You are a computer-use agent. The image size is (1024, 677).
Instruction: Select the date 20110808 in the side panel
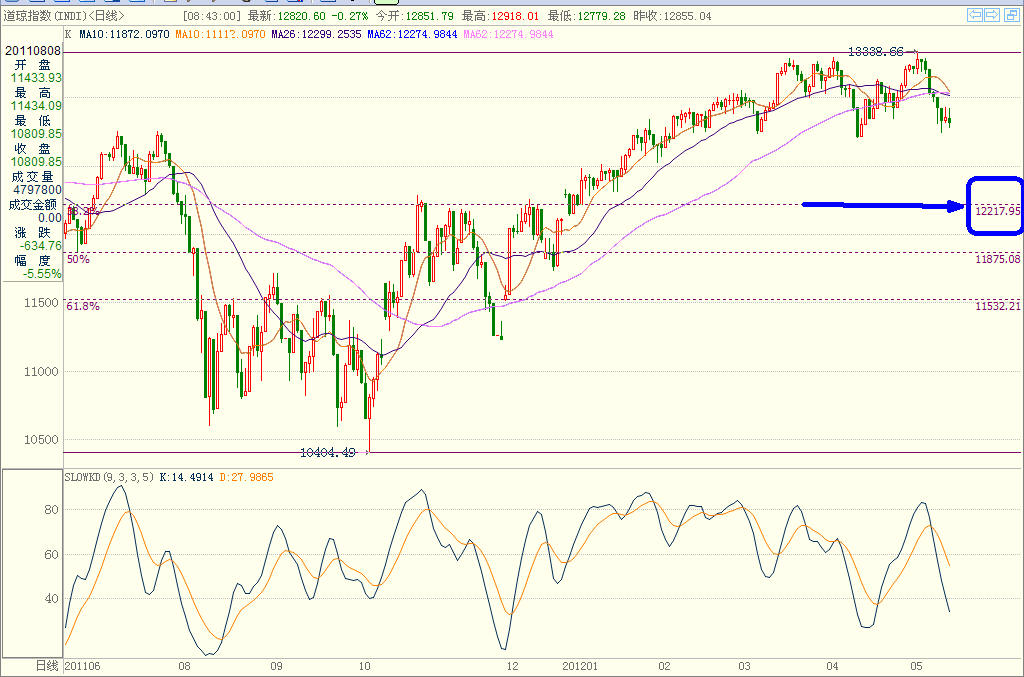pyautogui.click(x=33, y=50)
